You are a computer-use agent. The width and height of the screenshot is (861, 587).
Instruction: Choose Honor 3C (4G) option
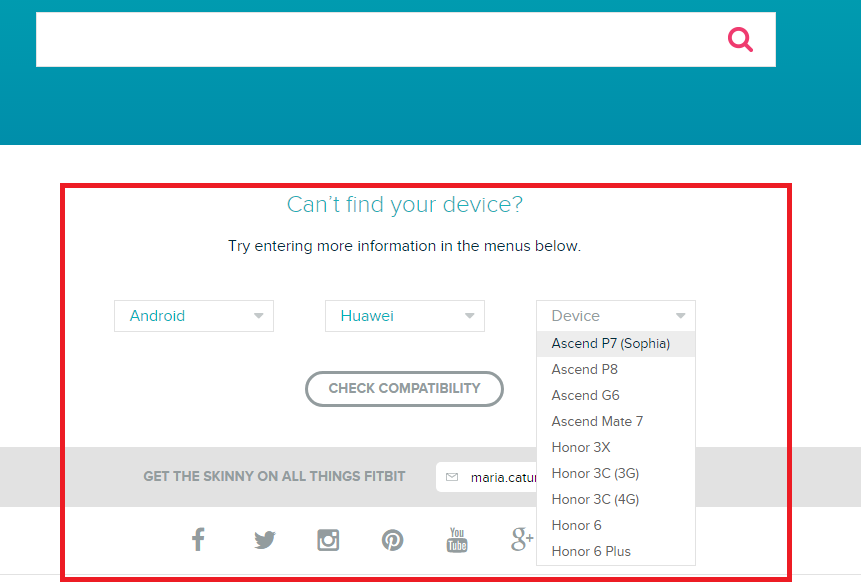(616, 499)
